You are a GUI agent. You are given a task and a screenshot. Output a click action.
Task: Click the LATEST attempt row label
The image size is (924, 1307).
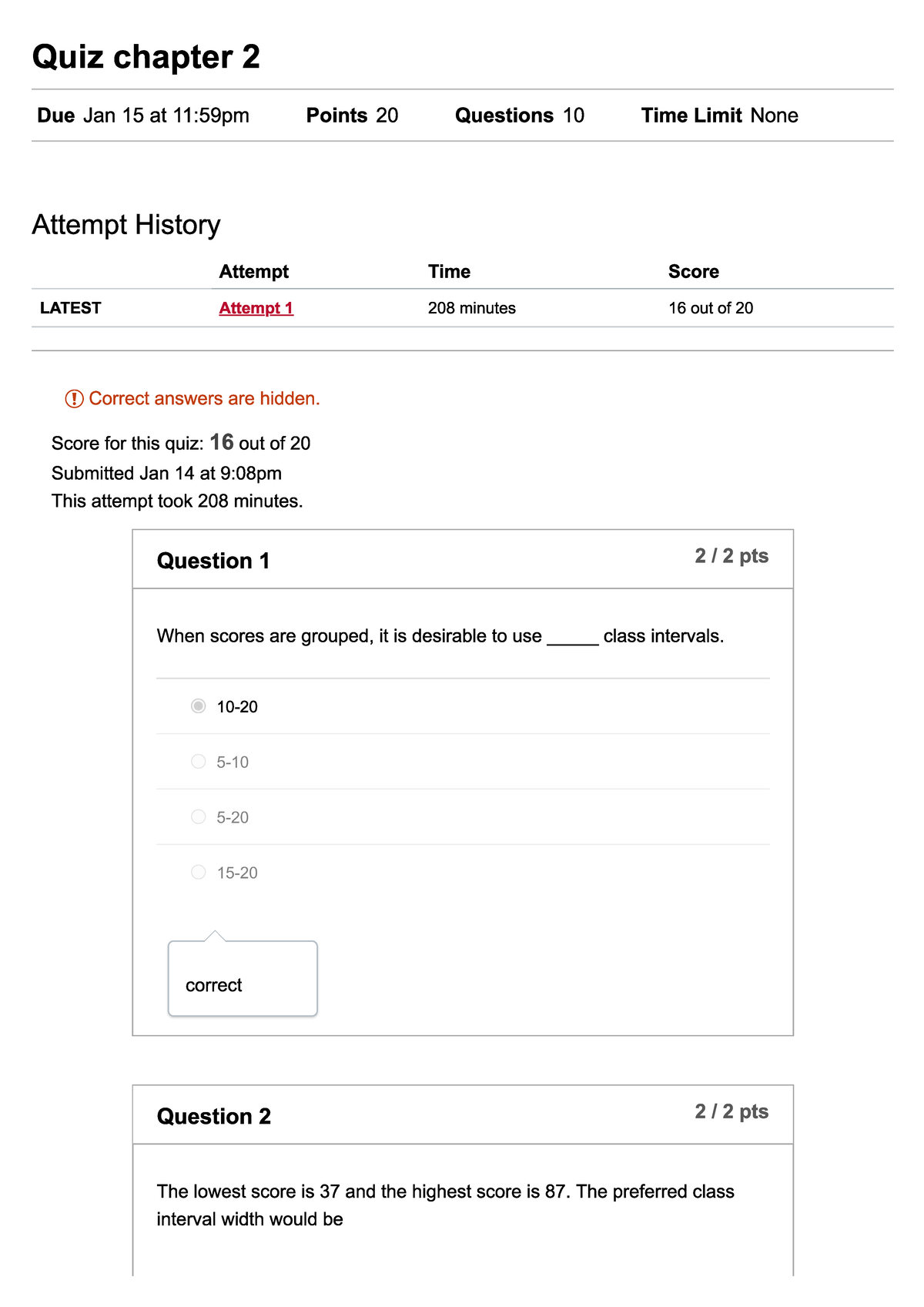pos(71,308)
